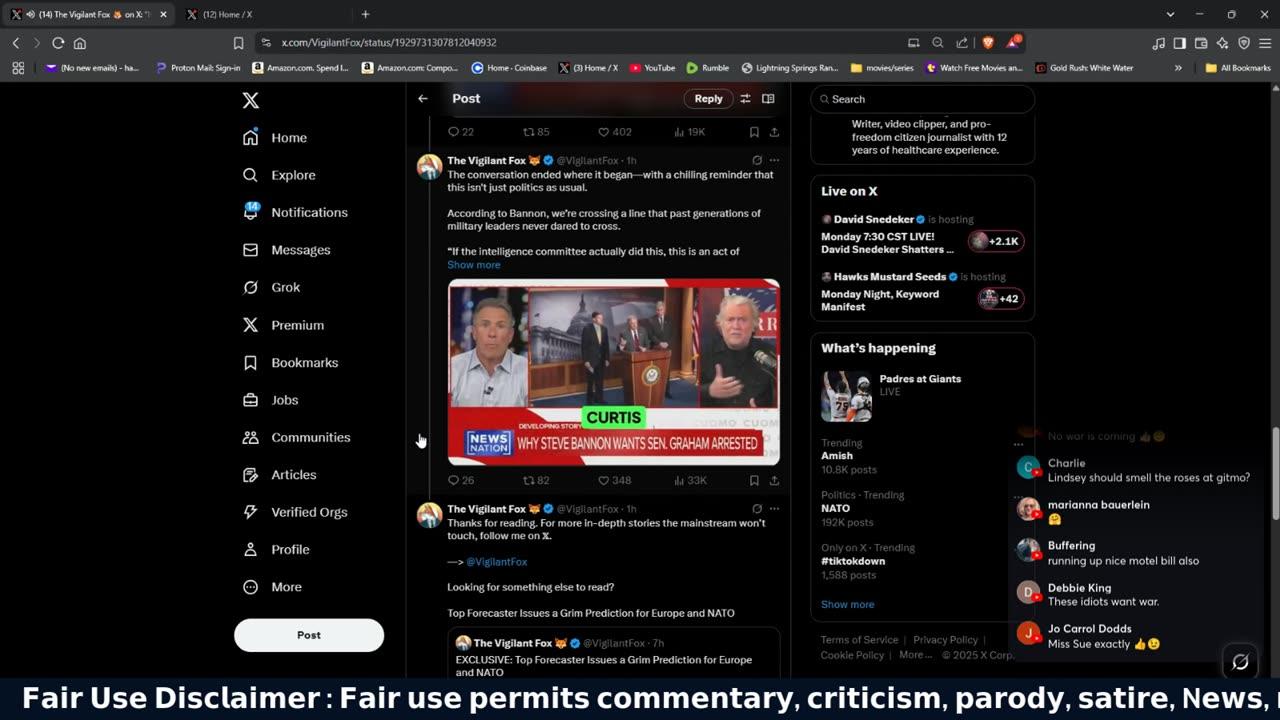Open more options on the 'Thanks for reading' post
Image resolution: width=1280 pixels, height=720 pixels.
(x=774, y=509)
